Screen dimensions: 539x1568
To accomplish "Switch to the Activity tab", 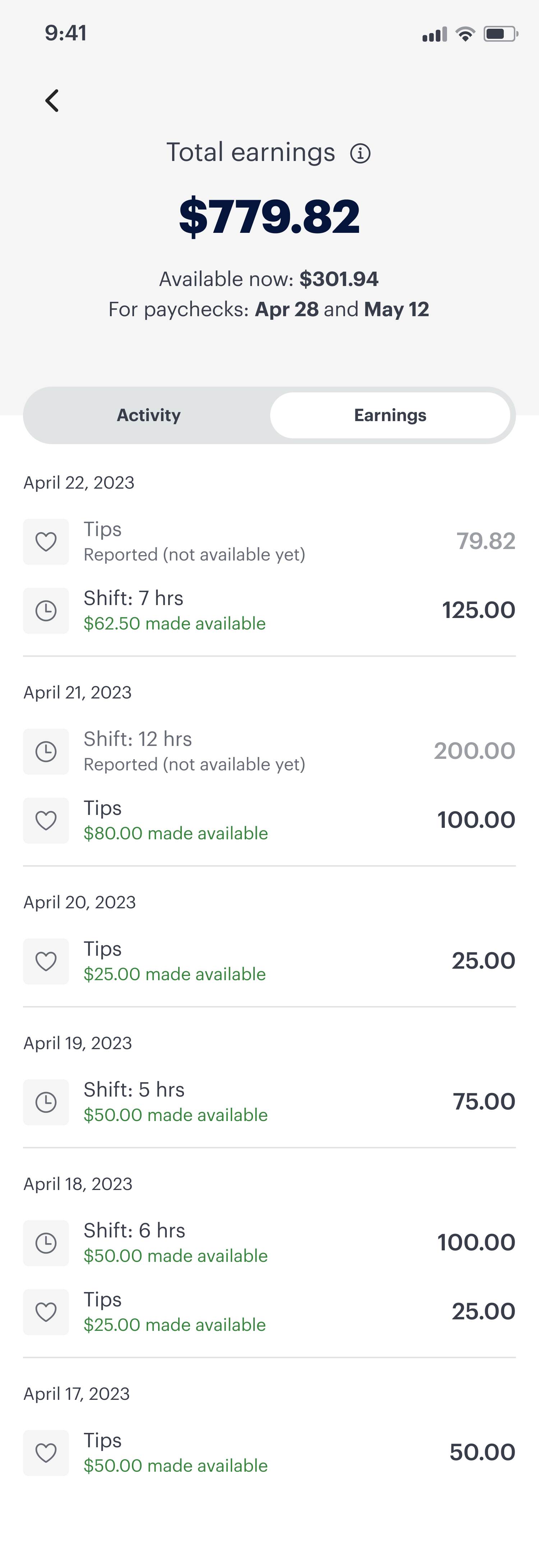I will tap(149, 415).
